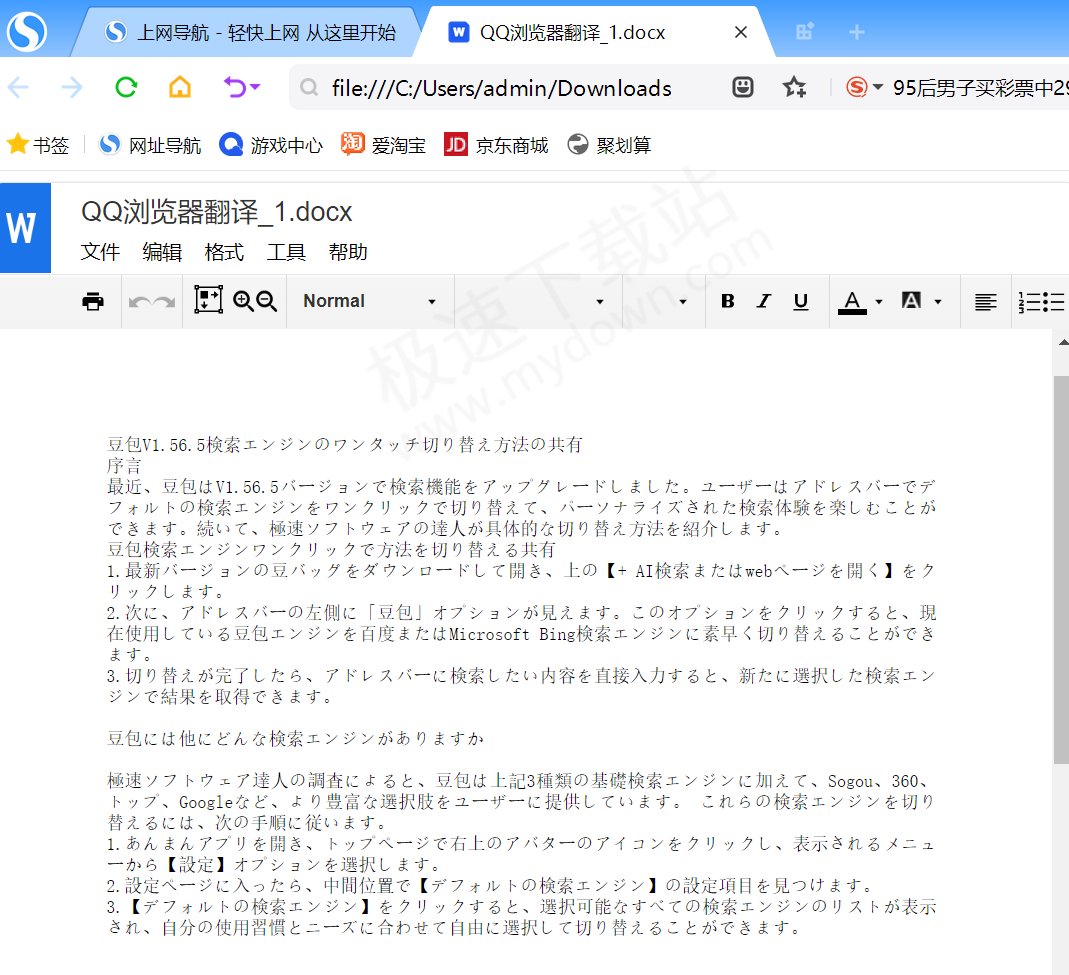Open the Normal paragraph style dropdown
The image size is (1069, 975).
point(370,300)
